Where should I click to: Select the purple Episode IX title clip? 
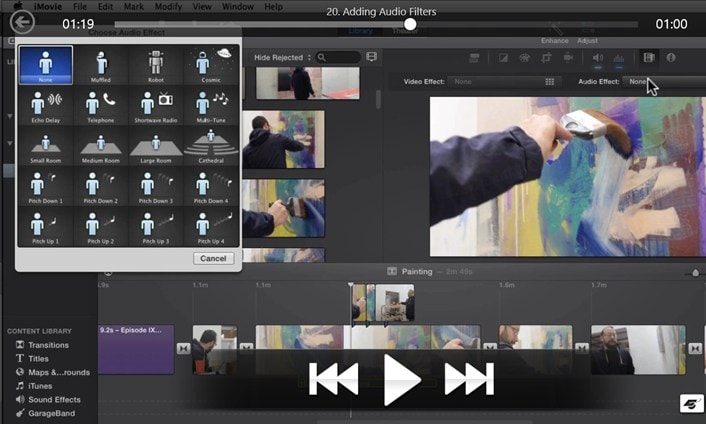136,350
